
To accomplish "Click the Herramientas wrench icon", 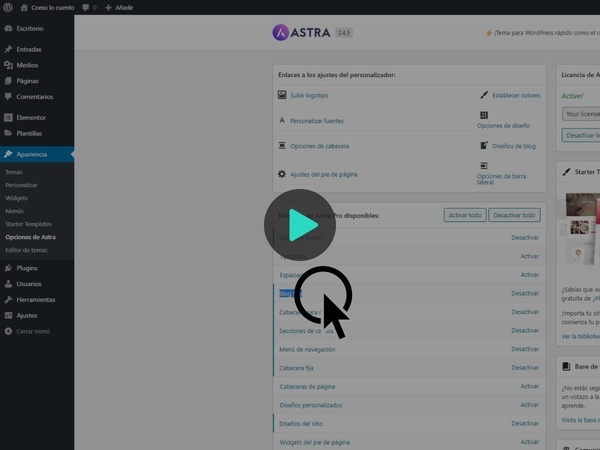I will point(8,300).
